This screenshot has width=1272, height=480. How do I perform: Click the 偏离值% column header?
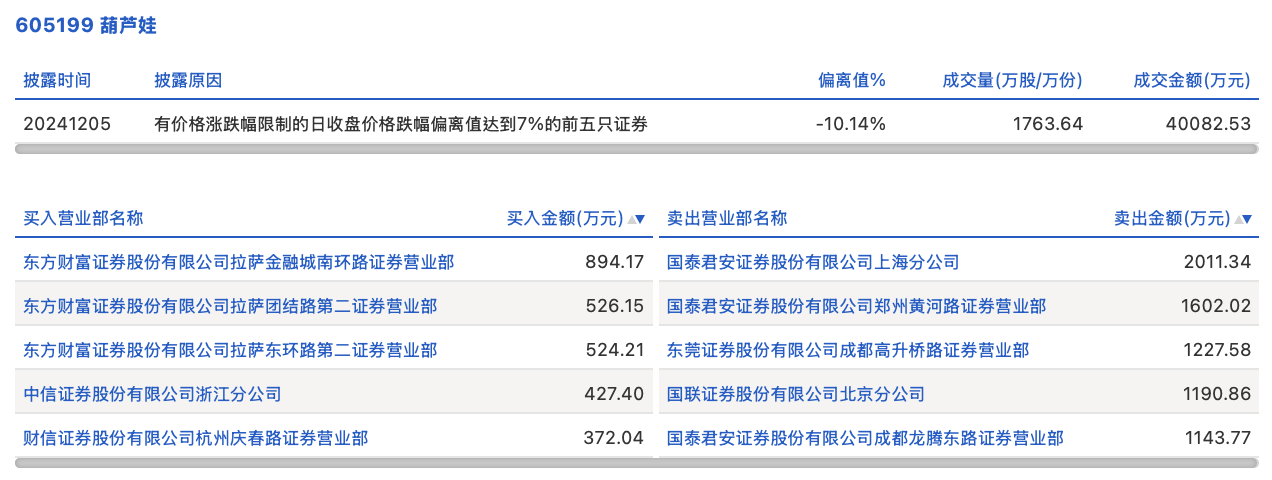pyautogui.click(x=852, y=81)
